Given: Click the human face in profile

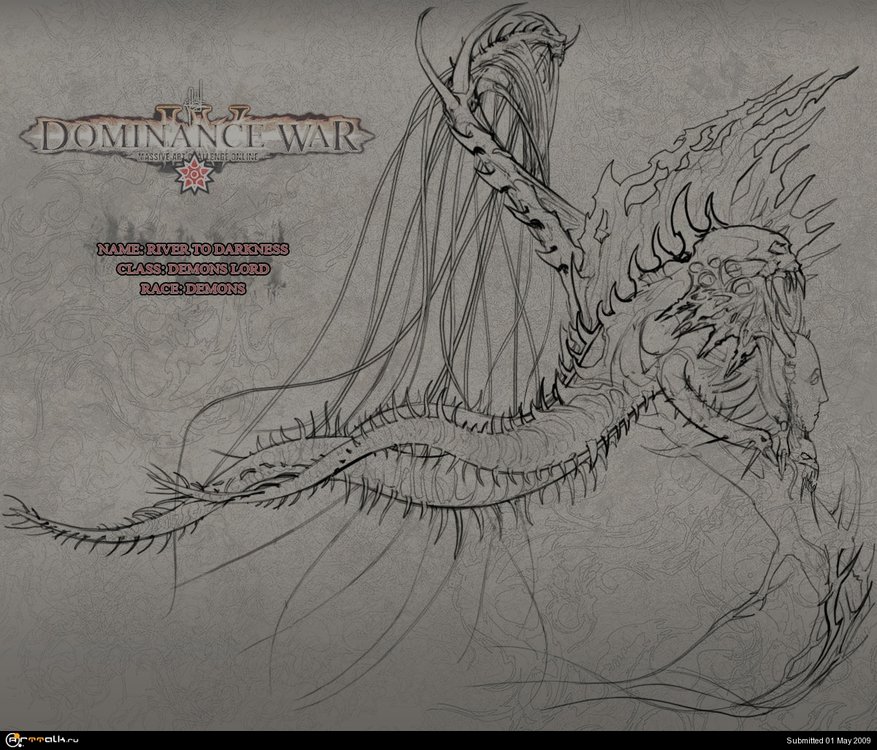Looking at the screenshot, I should click(808, 385).
